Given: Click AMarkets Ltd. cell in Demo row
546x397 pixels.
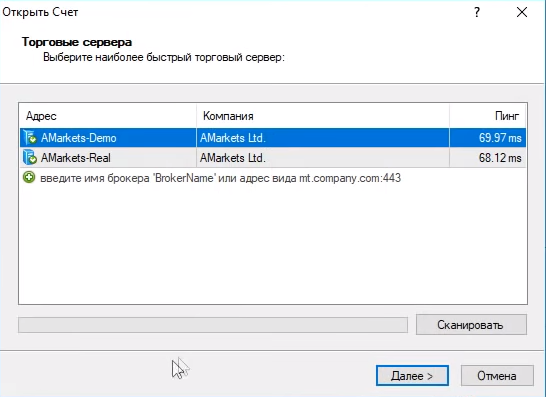Looking at the screenshot, I should point(323,138).
